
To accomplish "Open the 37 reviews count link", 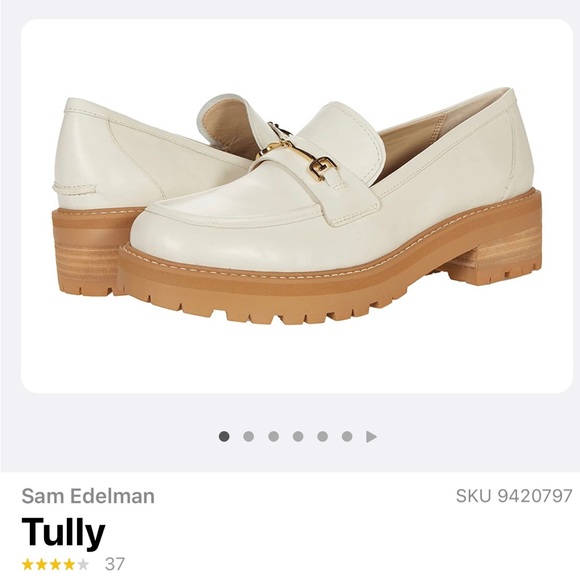I will click(x=115, y=564).
